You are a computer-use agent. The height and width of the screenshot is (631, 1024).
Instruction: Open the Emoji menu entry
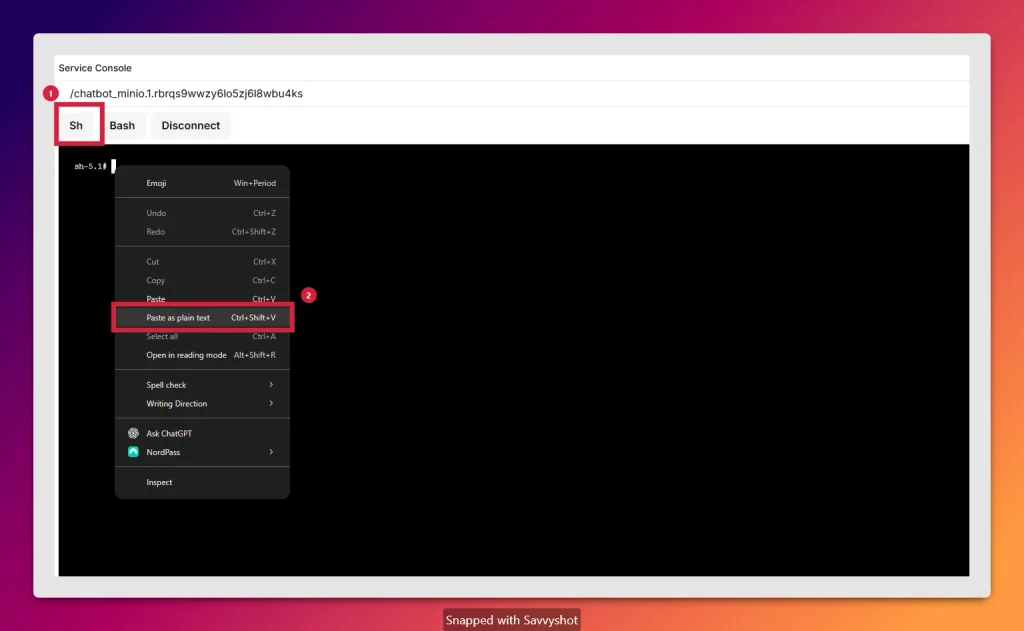point(202,183)
